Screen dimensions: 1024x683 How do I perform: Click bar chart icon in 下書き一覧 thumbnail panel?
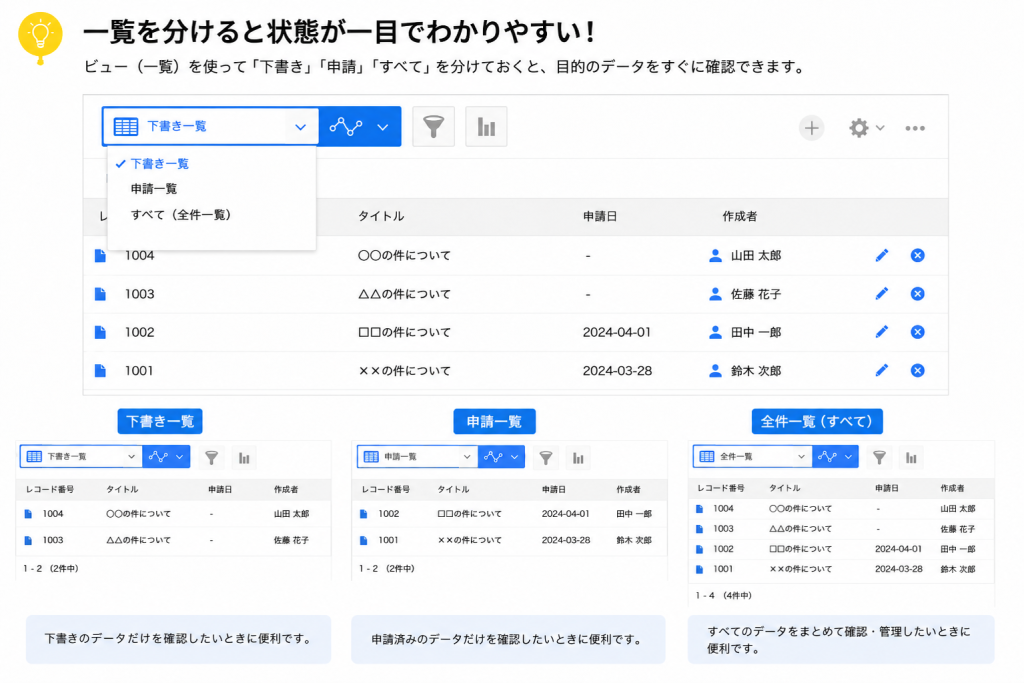tap(244, 458)
